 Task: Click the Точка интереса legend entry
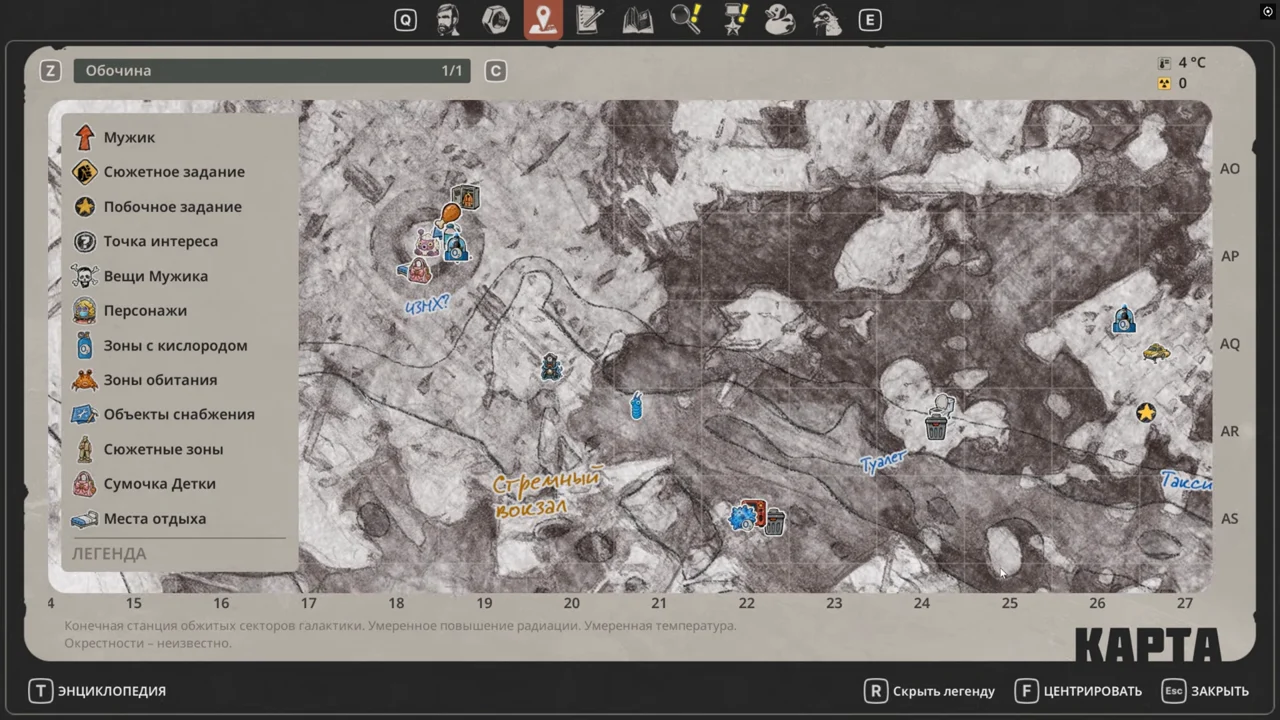click(146, 241)
